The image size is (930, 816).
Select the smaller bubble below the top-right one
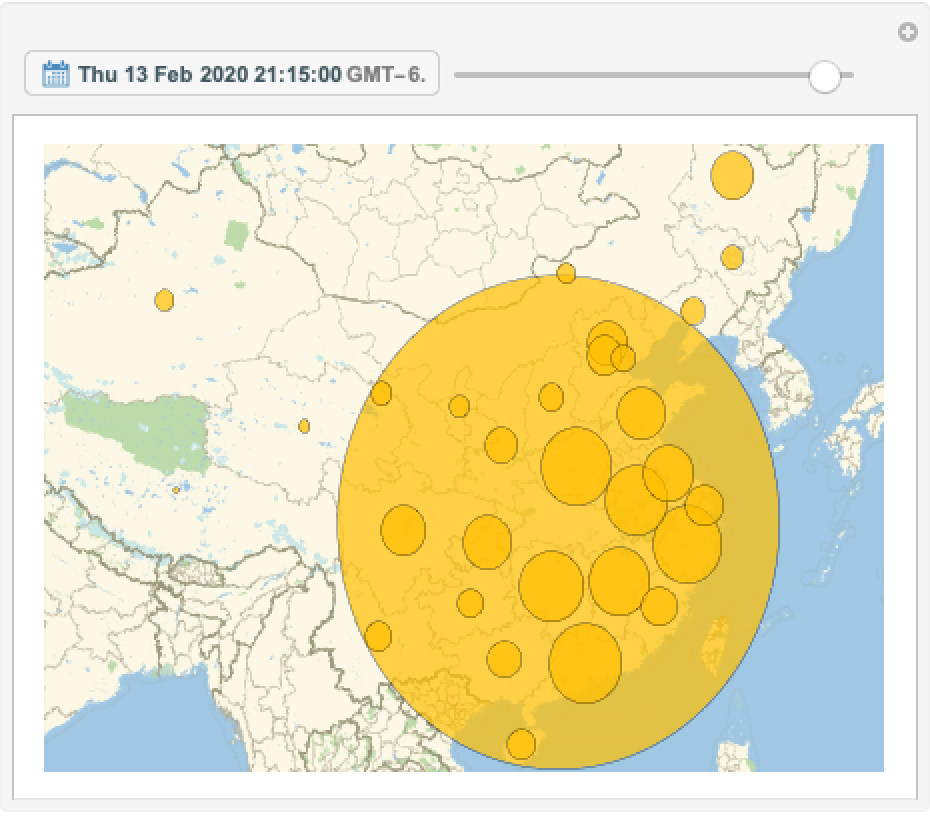(x=732, y=257)
